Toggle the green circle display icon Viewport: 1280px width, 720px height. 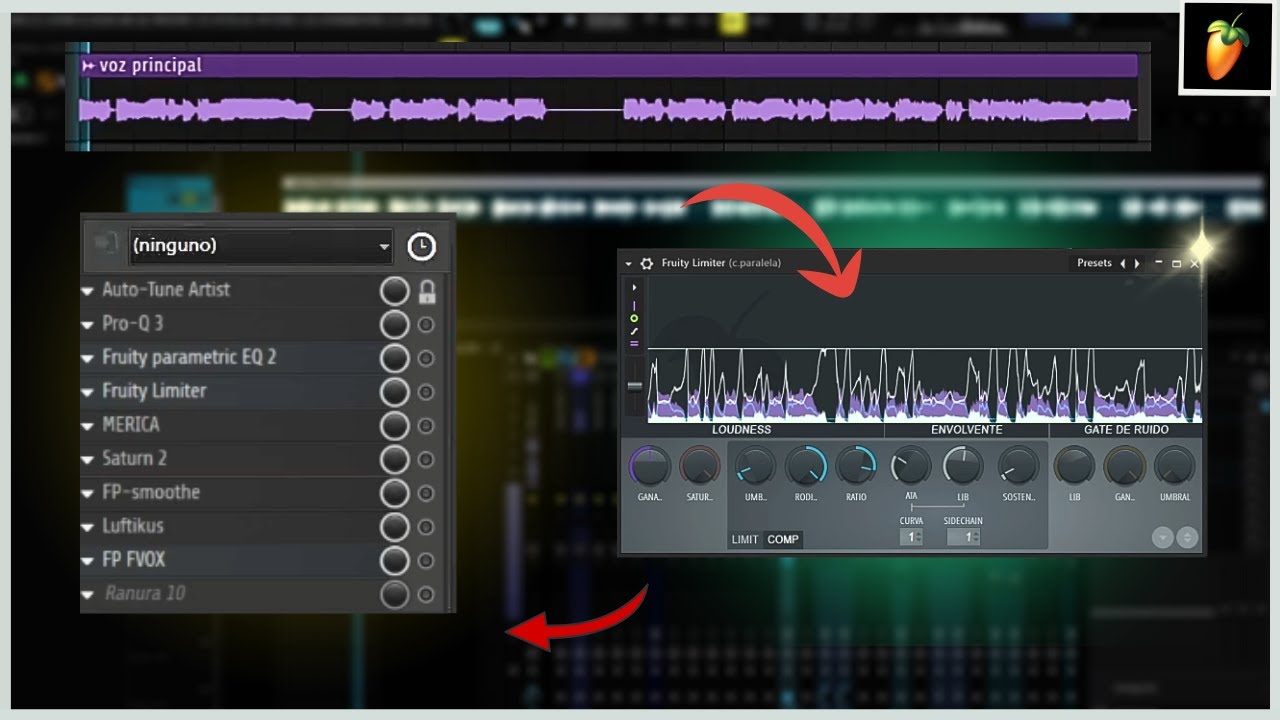click(x=634, y=318)
